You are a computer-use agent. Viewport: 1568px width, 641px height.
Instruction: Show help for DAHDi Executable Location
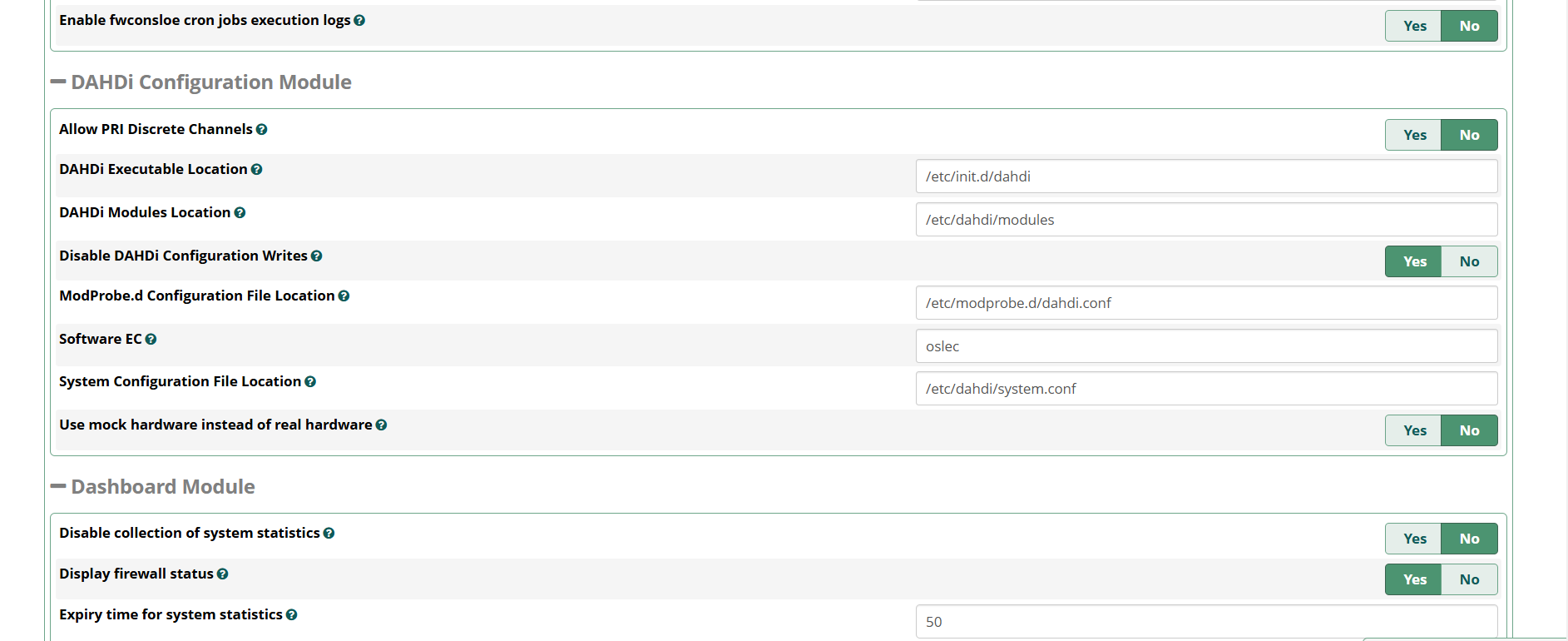[x=256, y=170]
